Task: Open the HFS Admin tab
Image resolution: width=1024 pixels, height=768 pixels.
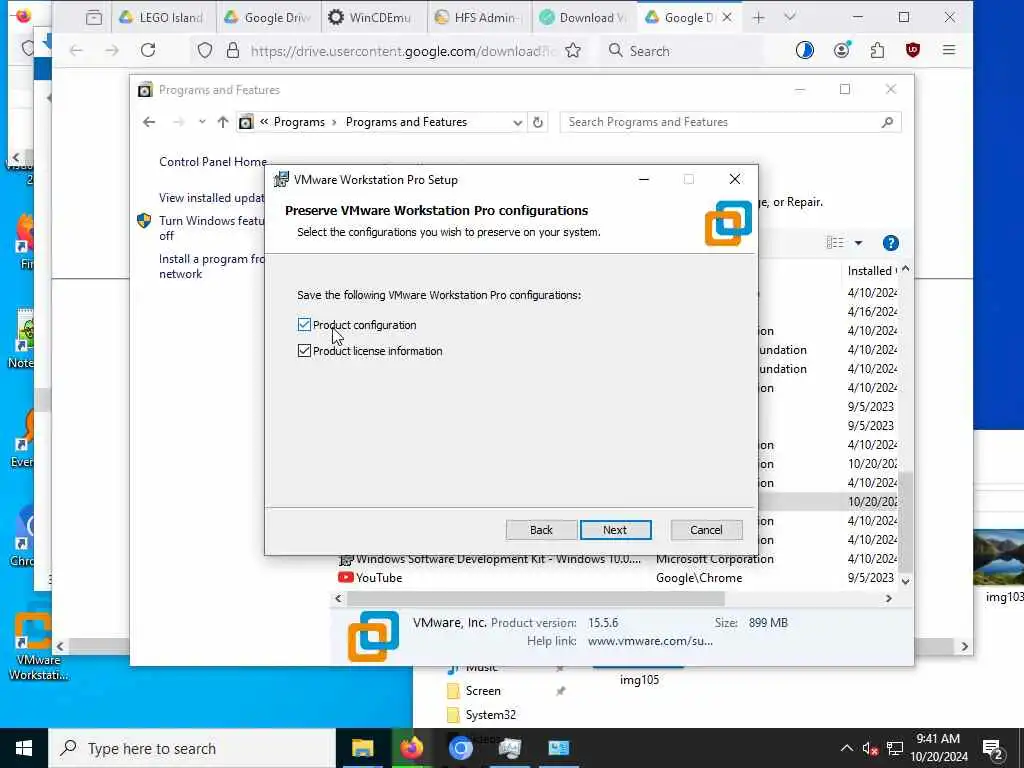Action: [479, 18]
